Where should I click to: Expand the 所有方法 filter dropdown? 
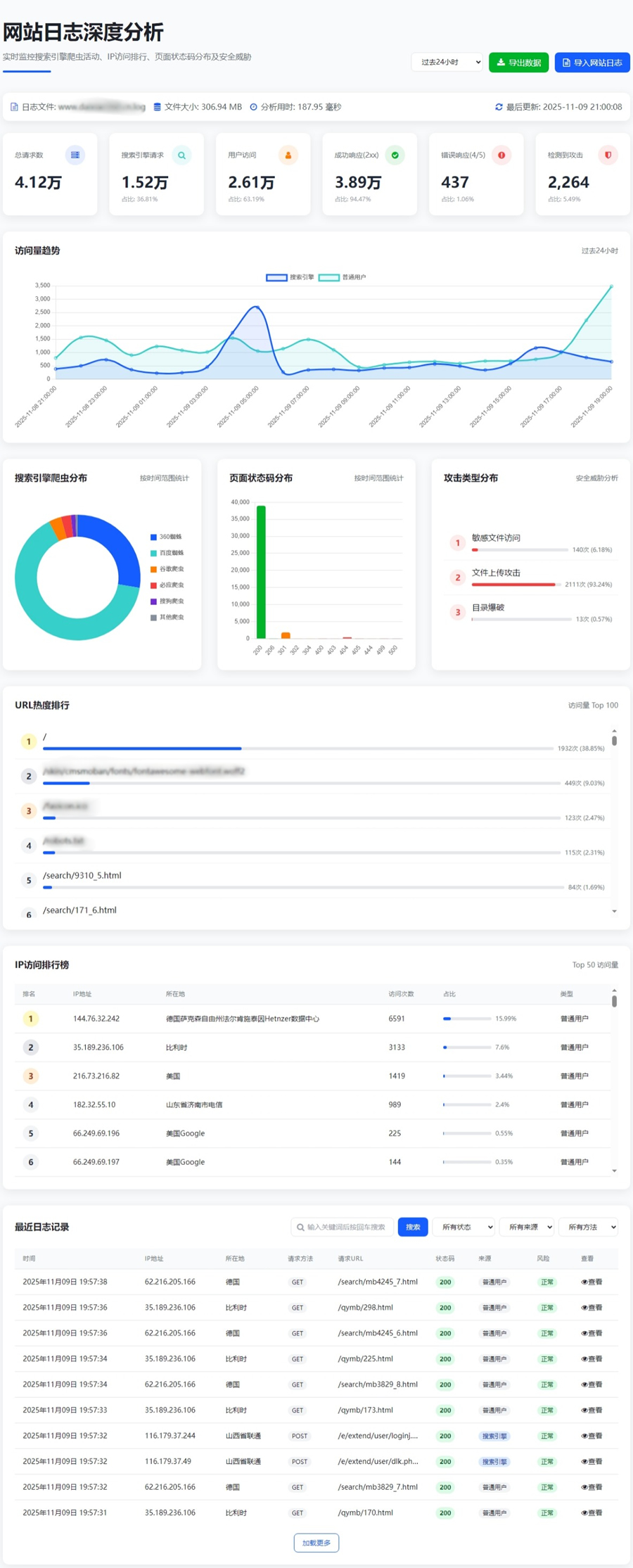588,1227
